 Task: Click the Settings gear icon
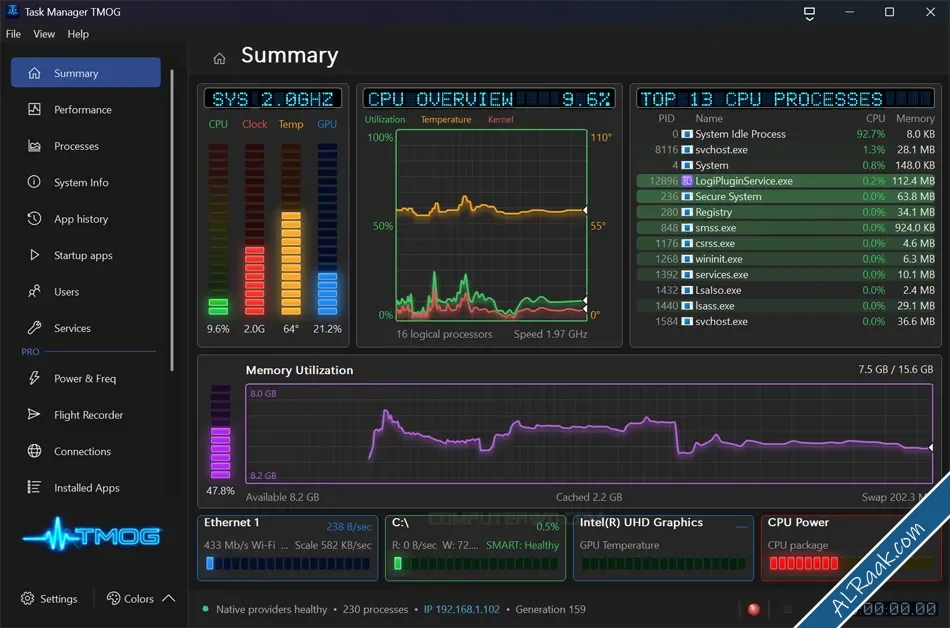click(x=27, y=598)
